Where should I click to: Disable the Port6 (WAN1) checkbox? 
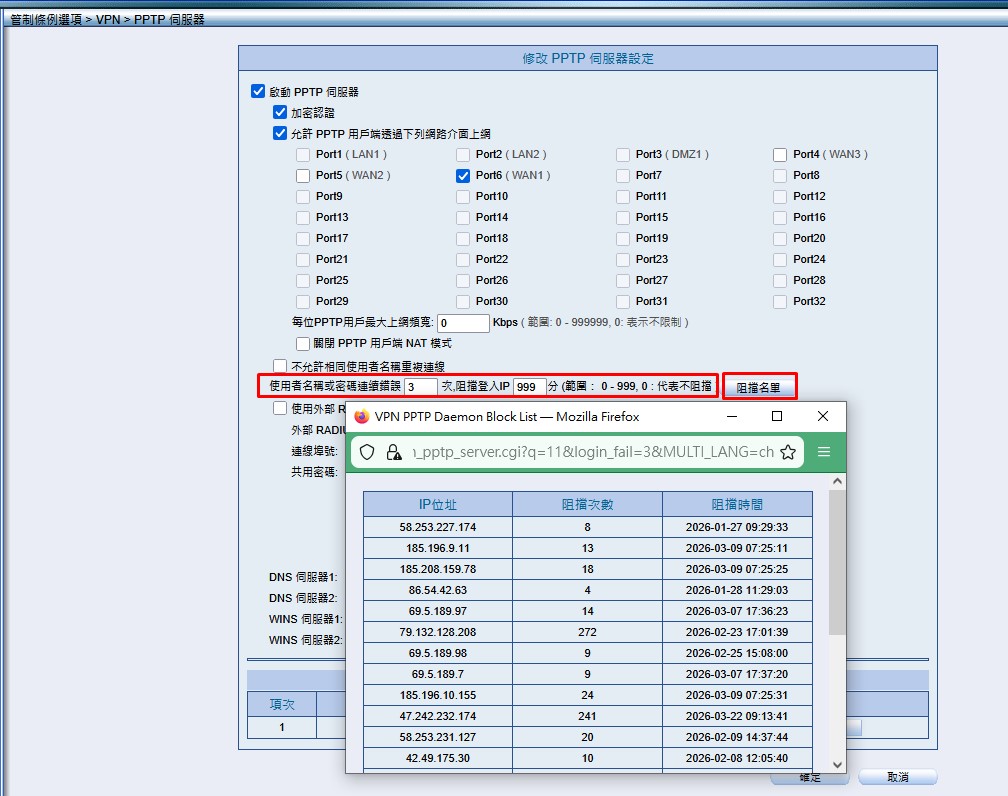pos(463,175)
